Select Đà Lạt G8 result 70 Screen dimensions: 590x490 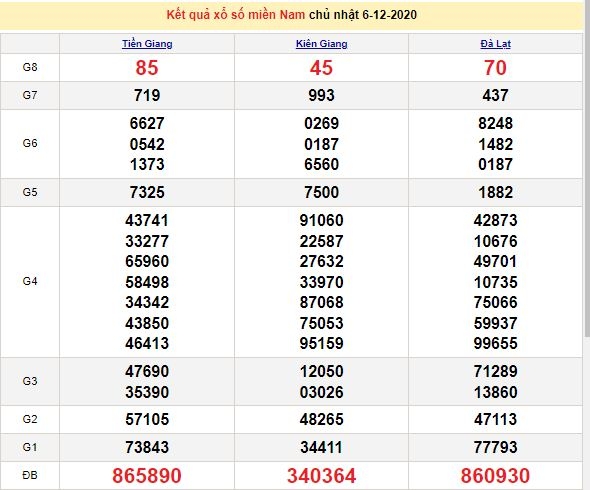[x=495, y=68]
